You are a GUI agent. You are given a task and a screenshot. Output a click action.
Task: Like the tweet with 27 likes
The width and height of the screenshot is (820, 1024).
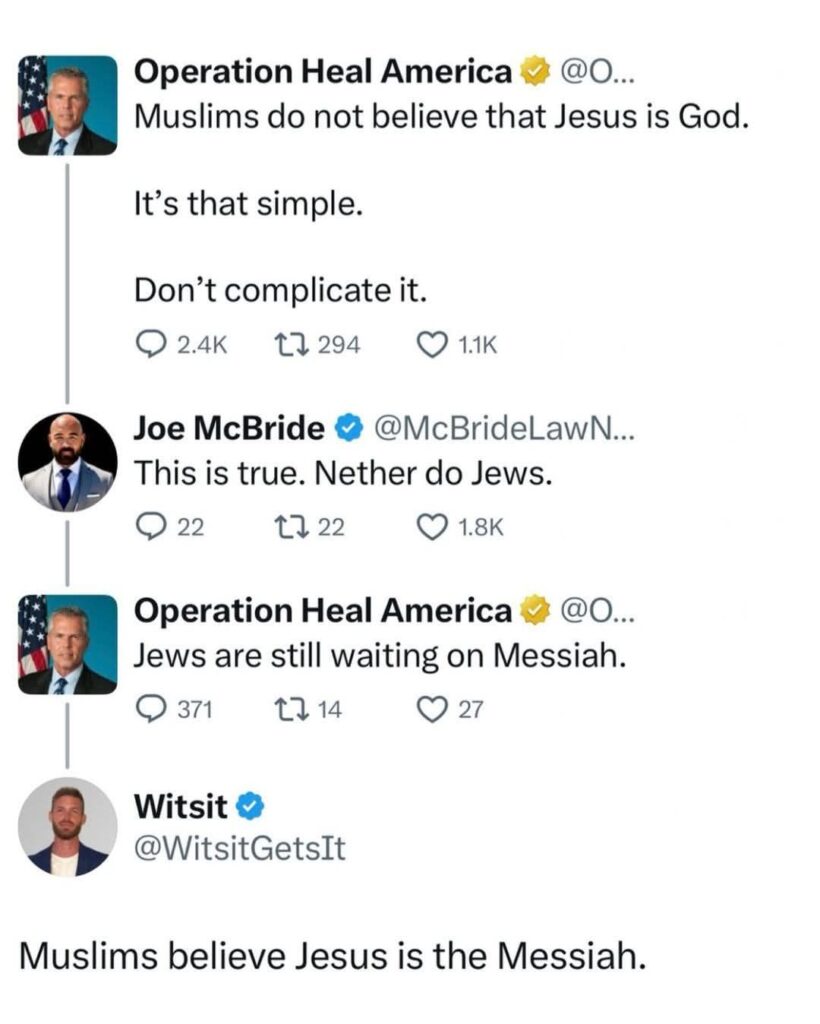coord(432,710)
